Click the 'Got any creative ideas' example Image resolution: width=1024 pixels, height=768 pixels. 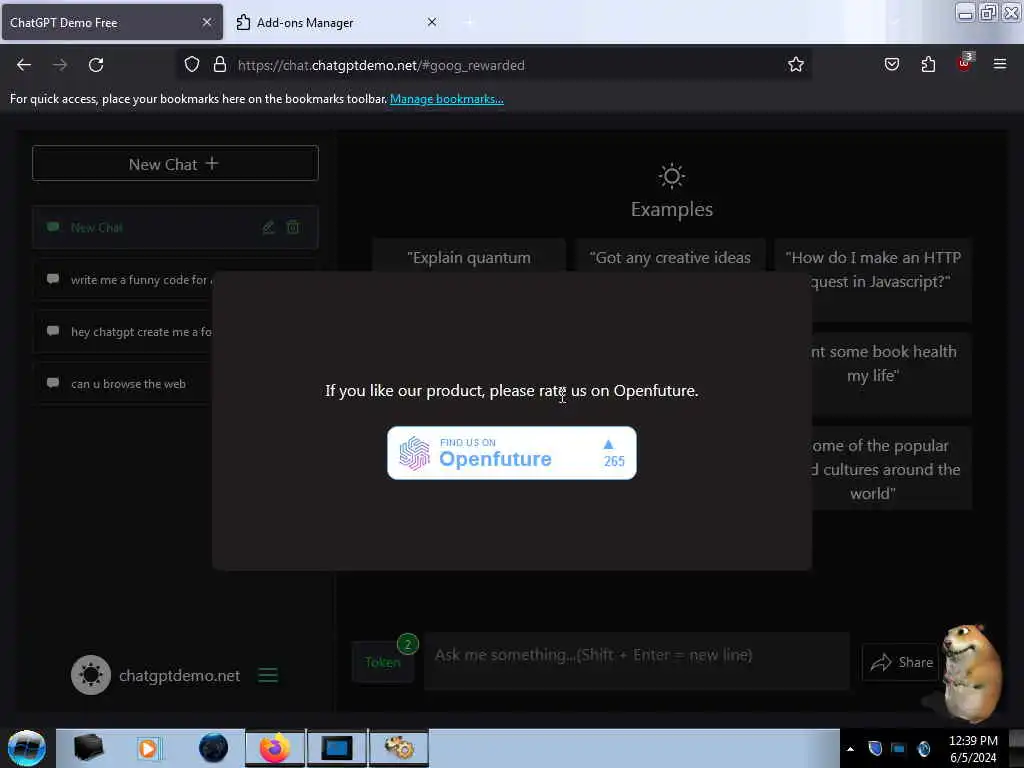670,256
